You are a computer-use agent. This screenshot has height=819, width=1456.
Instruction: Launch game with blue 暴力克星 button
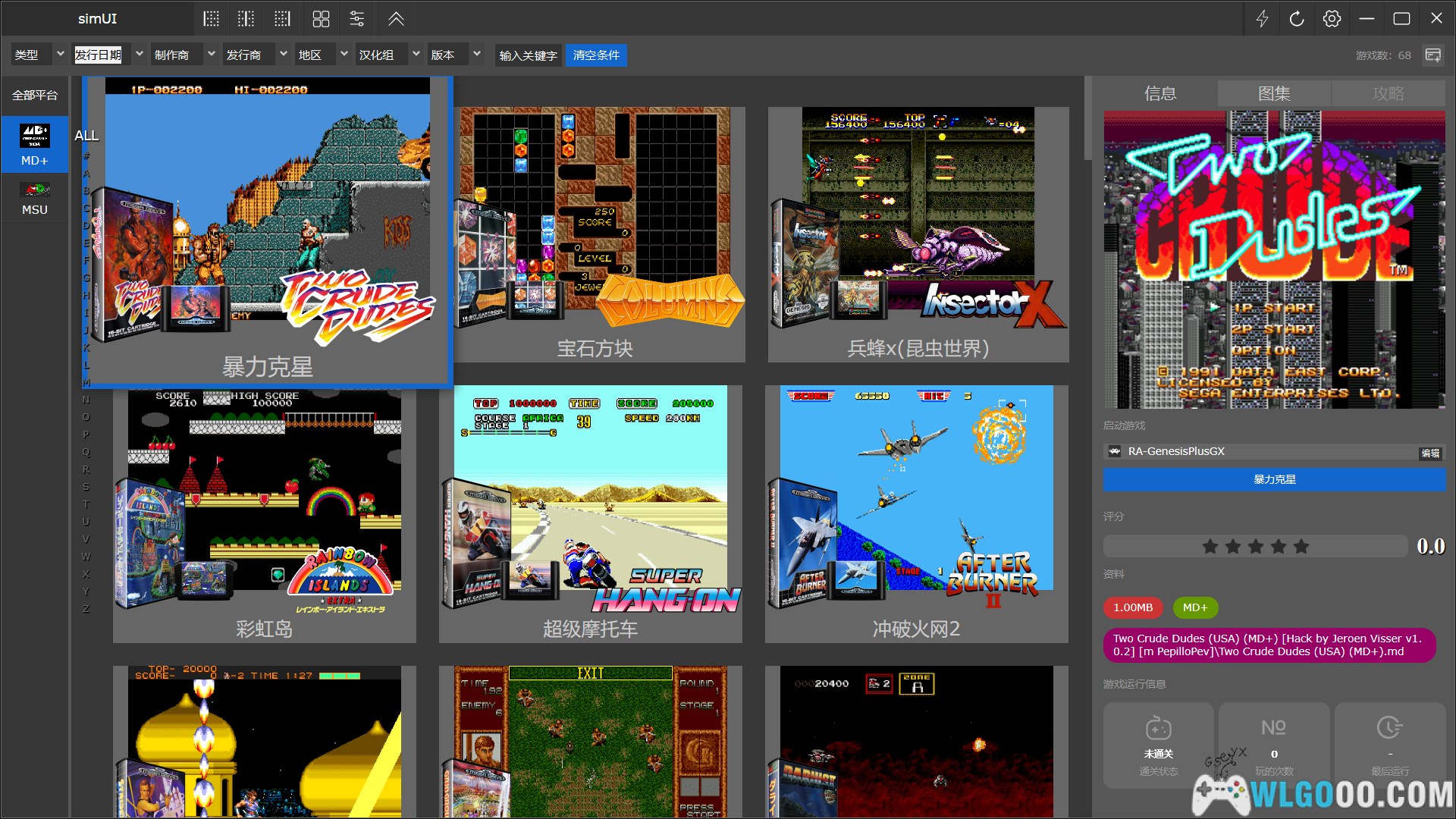click(1274, 479)
